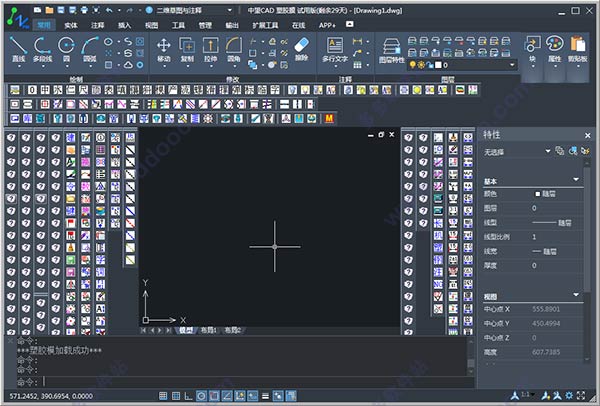This screenshot has width=600, height=406.
Task: Select the 多段线 (Polyline) tool
Action: pos(42,49)
